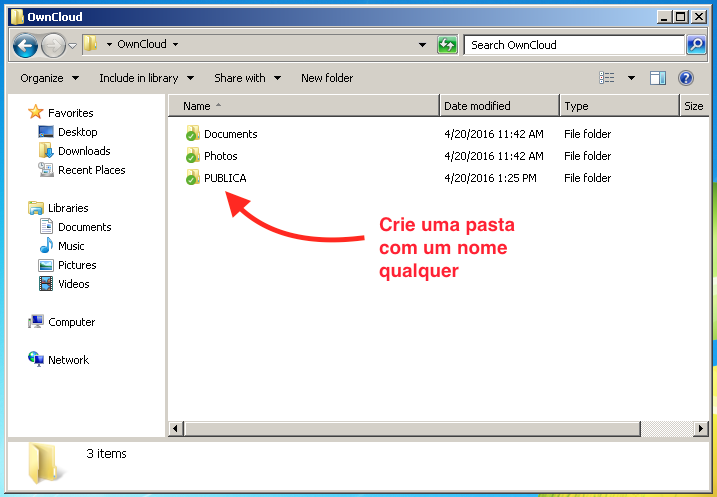717x497 pixels.
Task: Click the magnifier search icon
Action: coord(696,45)
